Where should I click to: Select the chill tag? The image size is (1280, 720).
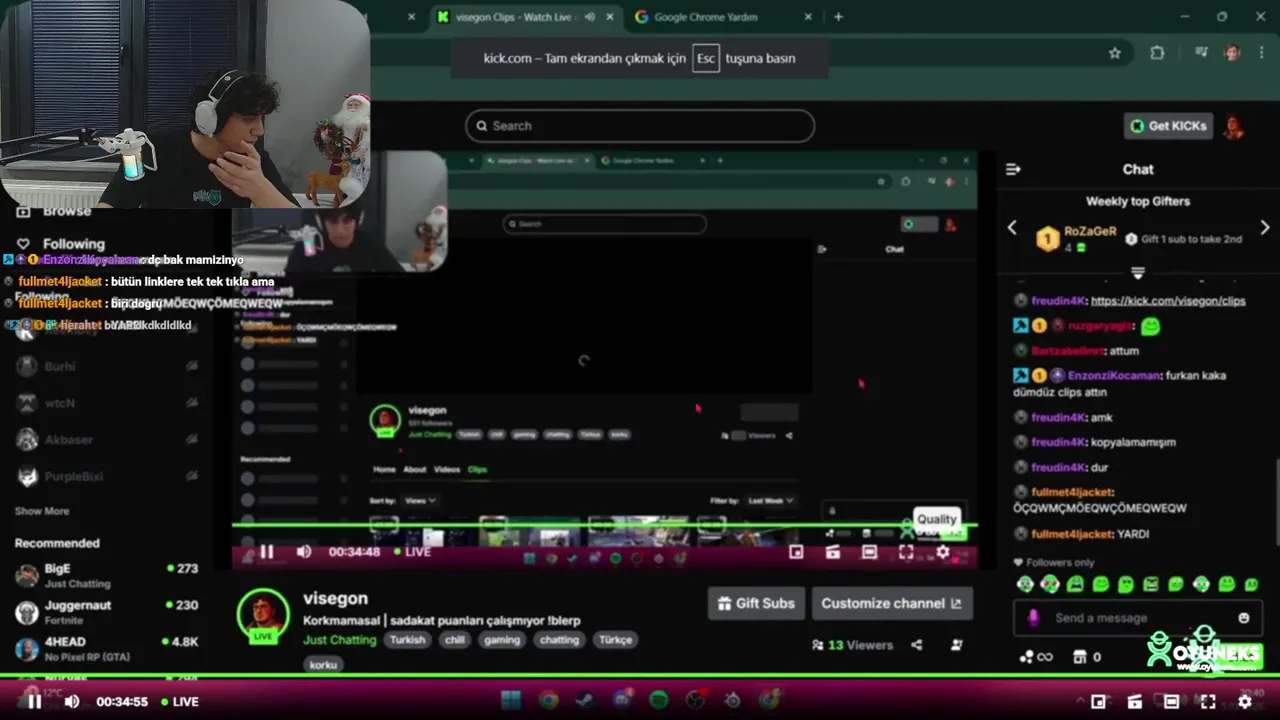pyautogui.click(x=455, y=640)
